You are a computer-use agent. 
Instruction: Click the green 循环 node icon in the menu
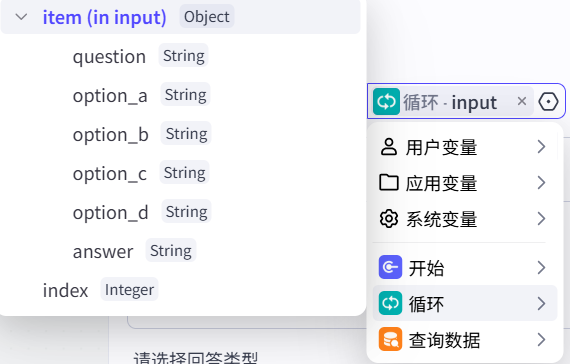point(390,303)
